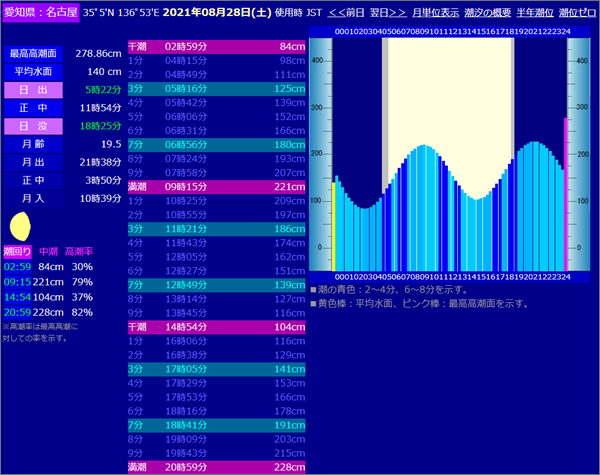Select the 14:54 tide time entry

[x=17, y=297]
